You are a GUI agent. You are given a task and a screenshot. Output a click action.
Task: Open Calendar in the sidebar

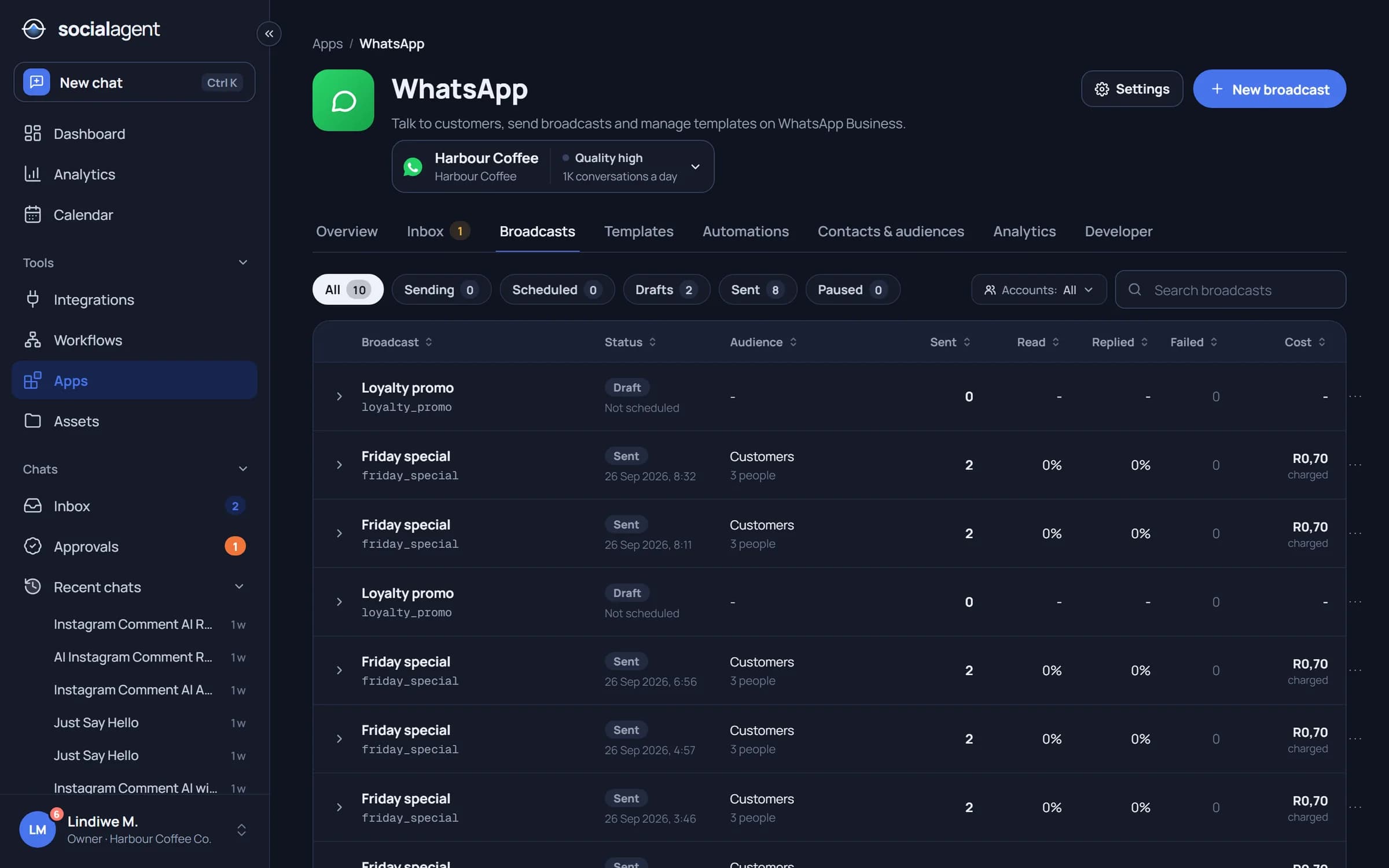click(x=134, y=215)
